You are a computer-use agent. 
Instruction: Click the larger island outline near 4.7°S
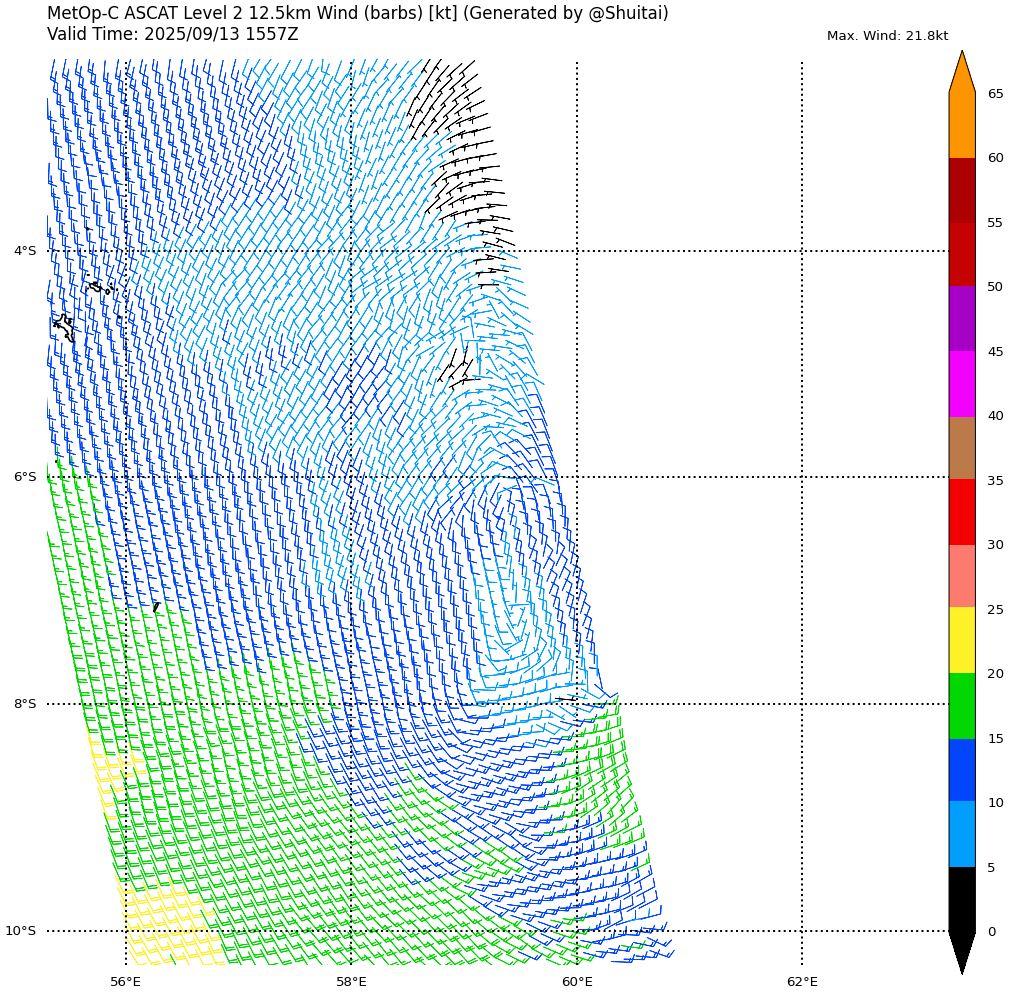[x=64, y=328]
